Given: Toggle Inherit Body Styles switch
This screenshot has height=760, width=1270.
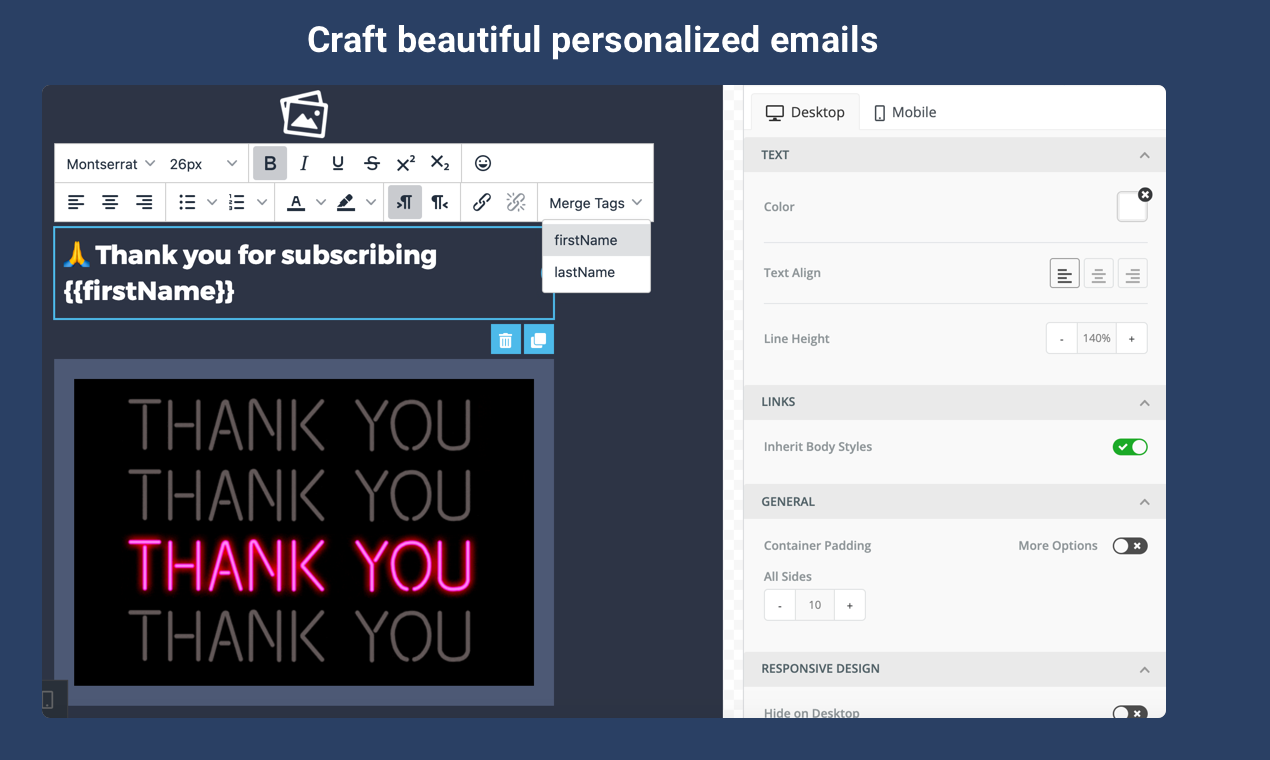Looking at the screenshot, I should pyautogui.click(x=1130, y=447).
